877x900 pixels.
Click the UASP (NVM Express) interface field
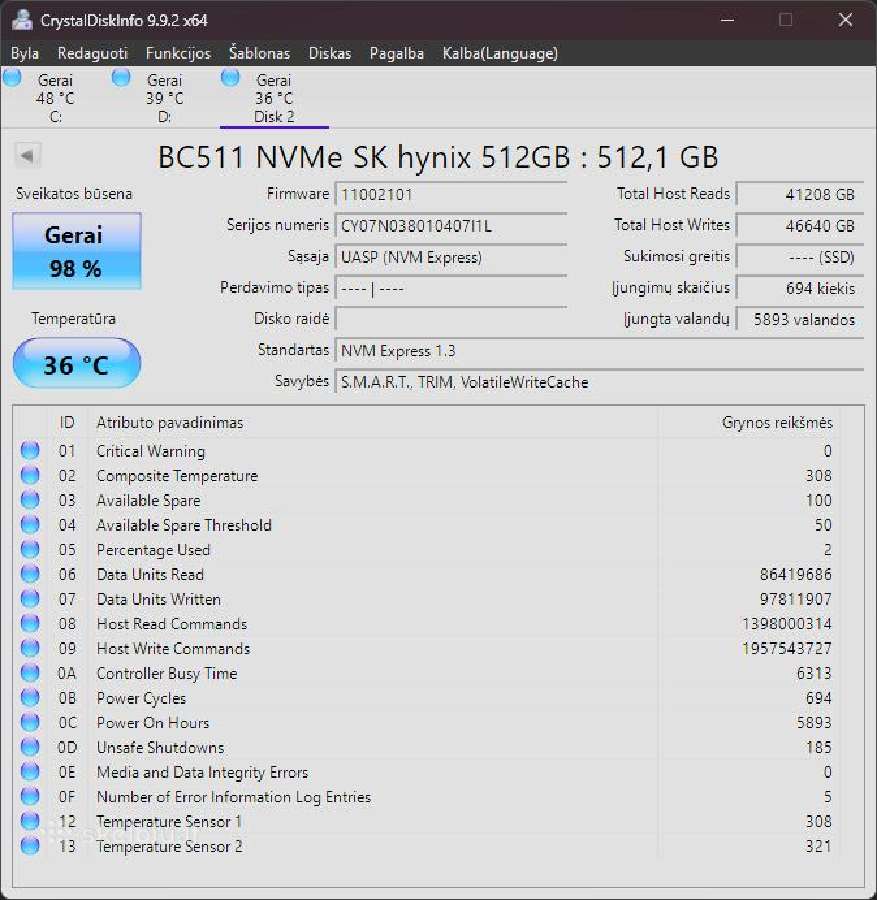(x=451, y=257)
